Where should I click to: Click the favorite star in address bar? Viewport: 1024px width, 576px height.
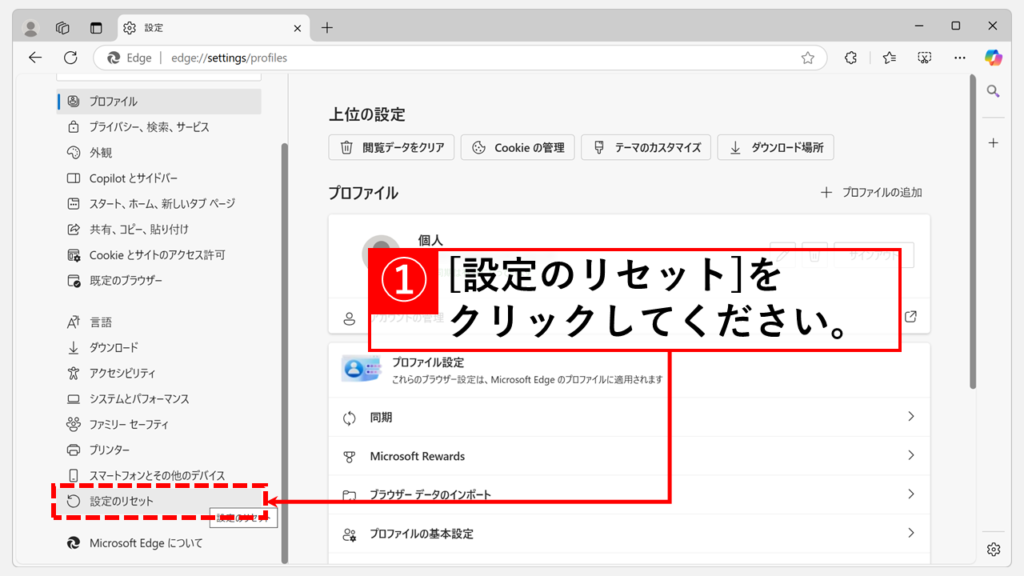pos(807,58)
